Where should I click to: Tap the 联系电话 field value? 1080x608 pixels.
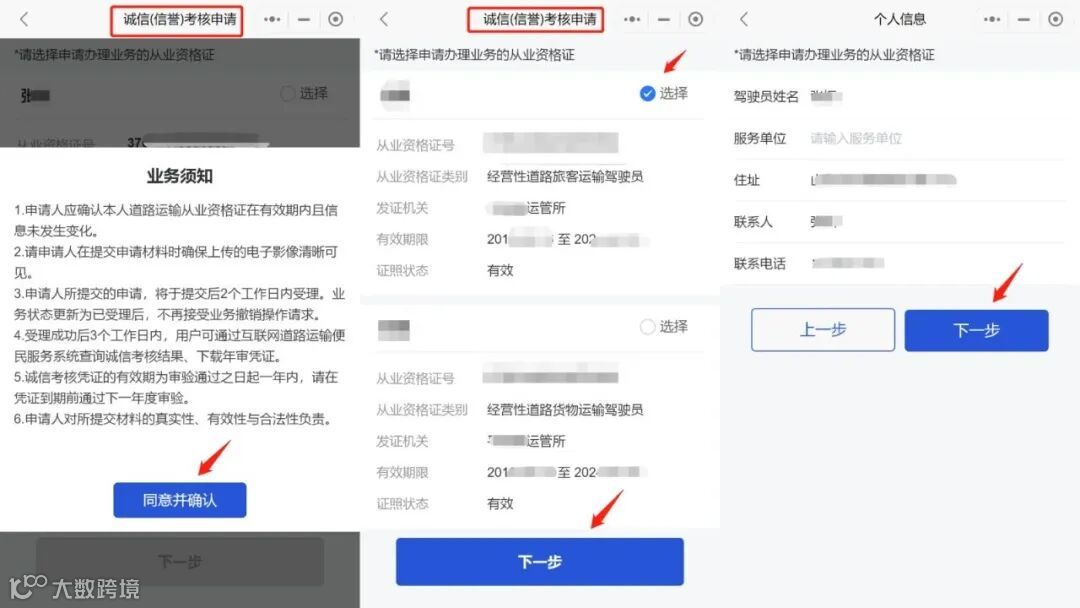click(x=848, y=263)
